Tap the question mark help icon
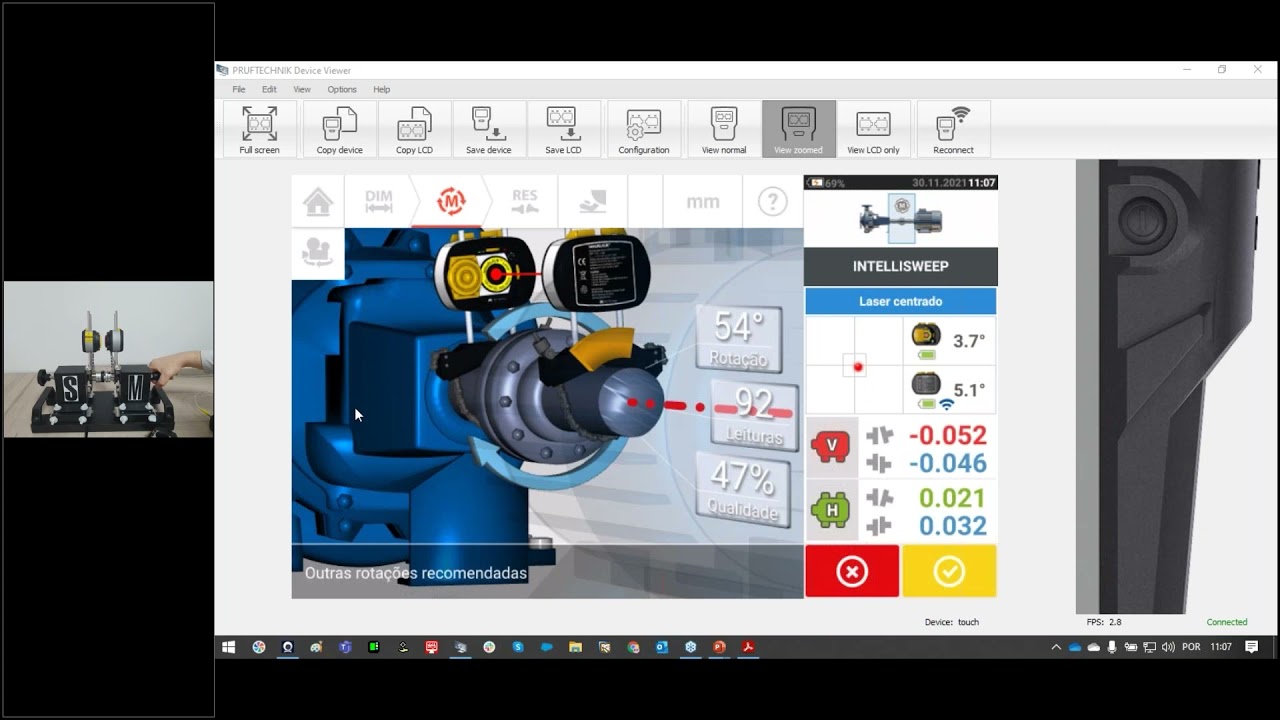 coord(772,202)
